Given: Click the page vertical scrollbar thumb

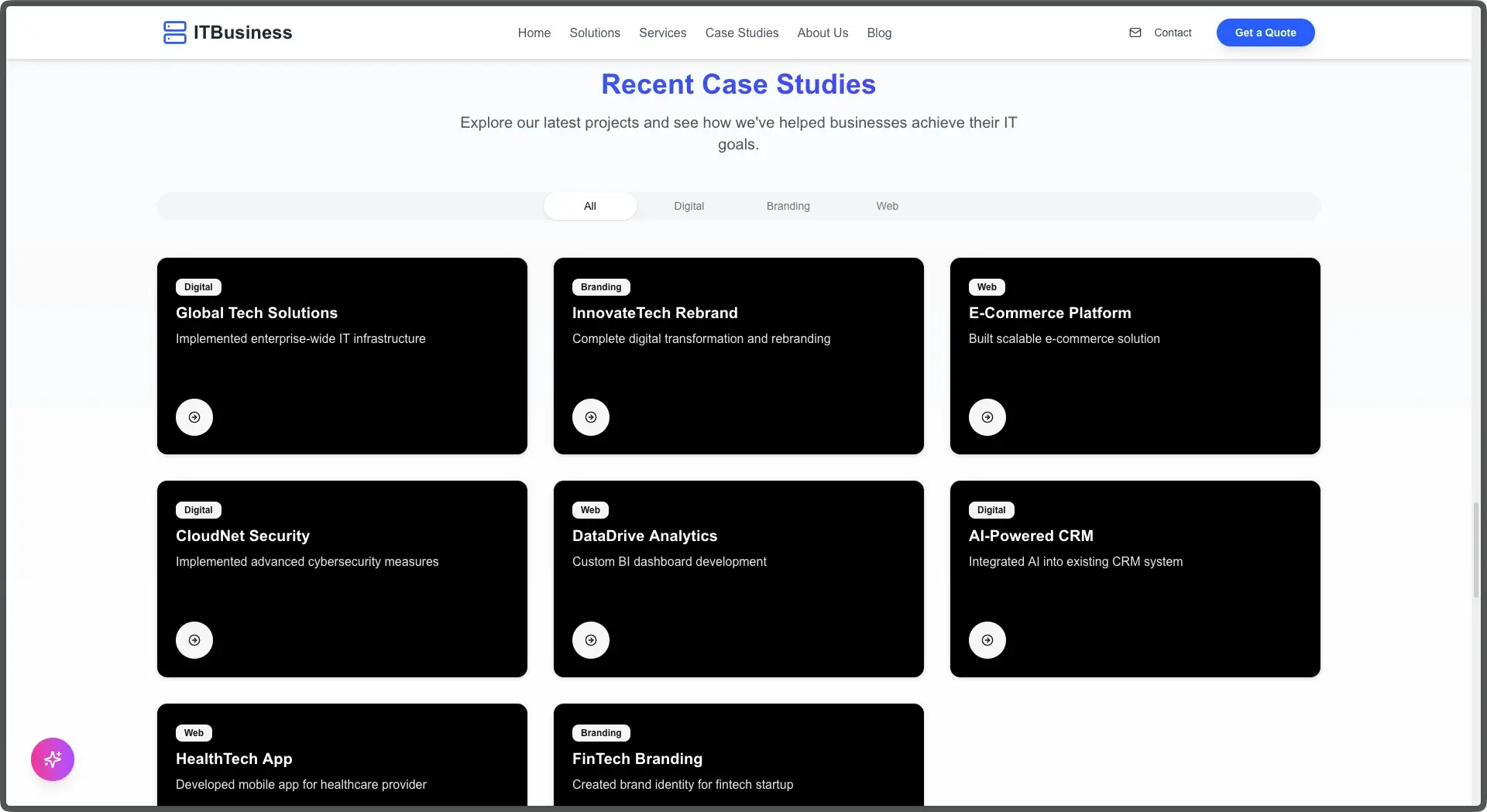Looking at the screenshot, I should (x=1475, y=550).
